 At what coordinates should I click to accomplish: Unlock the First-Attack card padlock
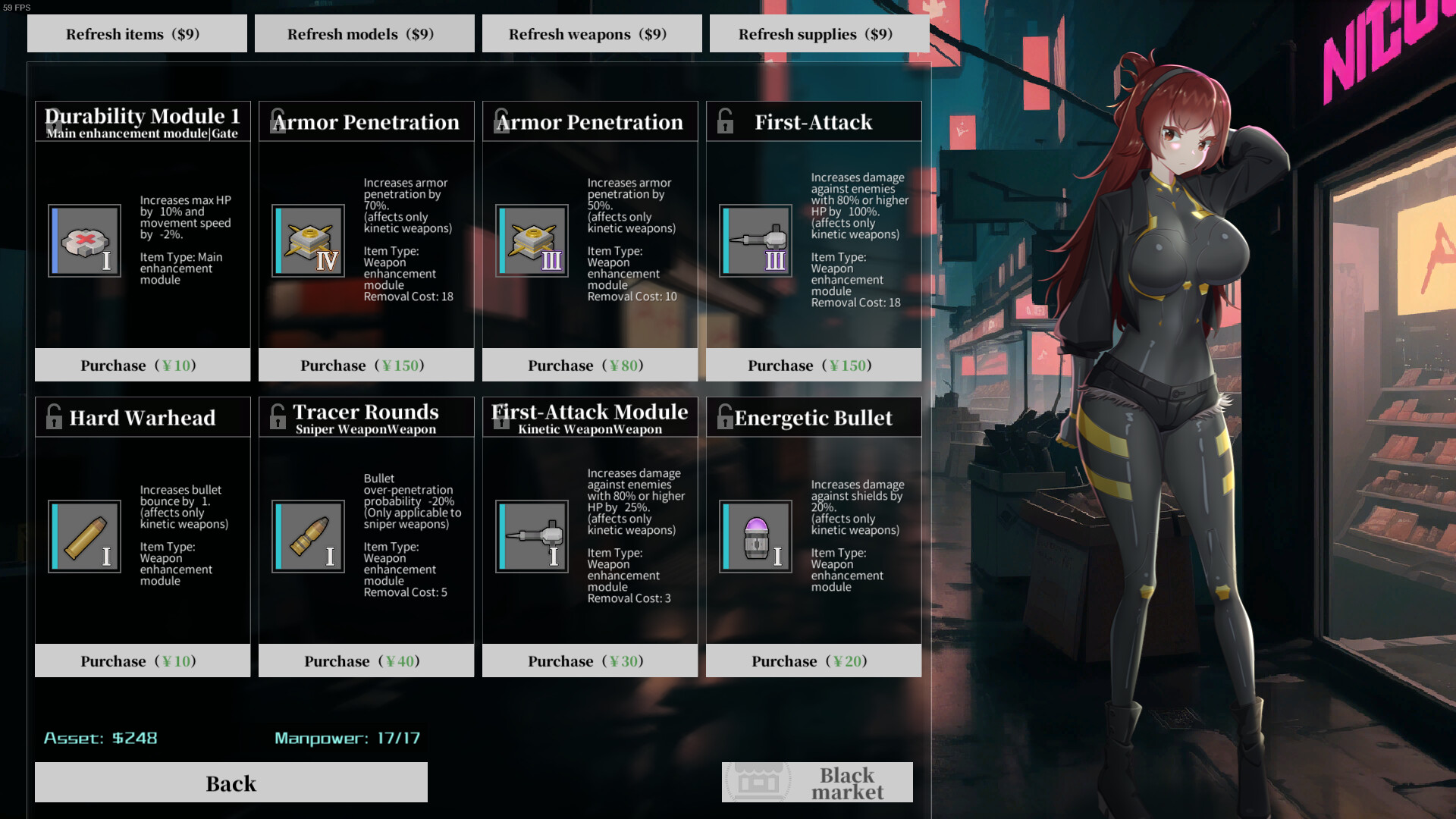[726, 121]
